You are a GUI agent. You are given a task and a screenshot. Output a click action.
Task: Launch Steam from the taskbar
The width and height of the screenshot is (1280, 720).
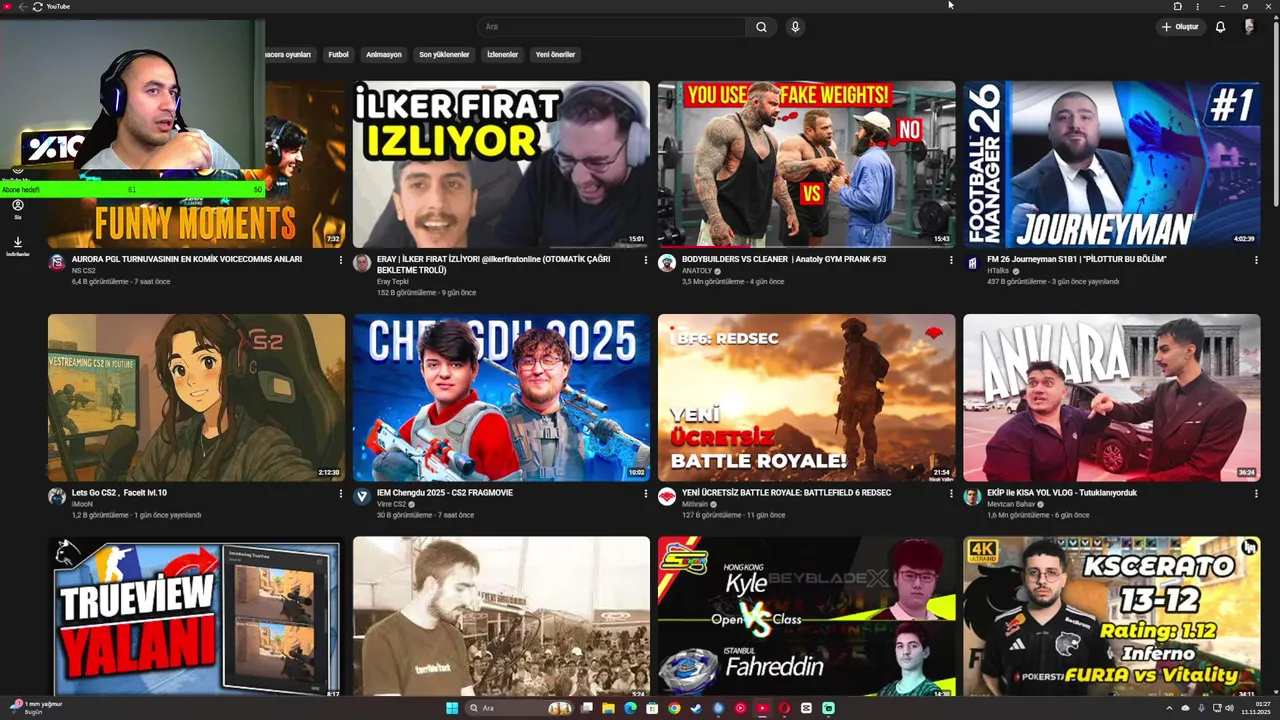click(696, 708)
